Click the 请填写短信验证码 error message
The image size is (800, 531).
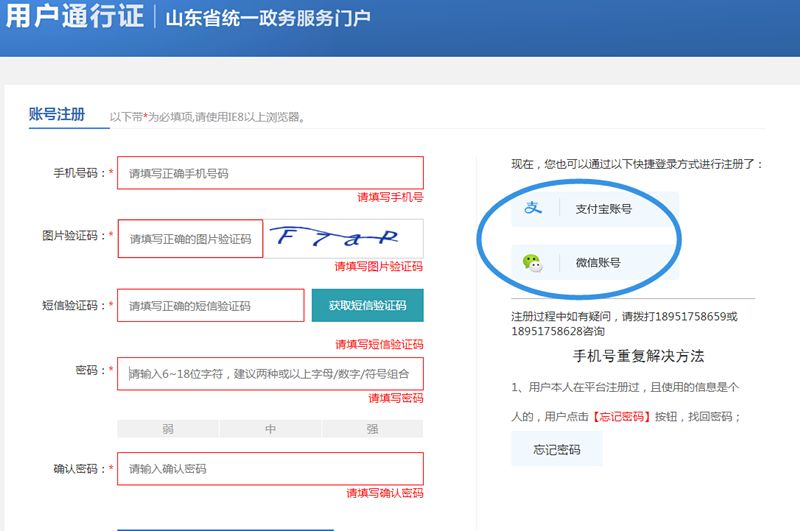pos(379,344)
